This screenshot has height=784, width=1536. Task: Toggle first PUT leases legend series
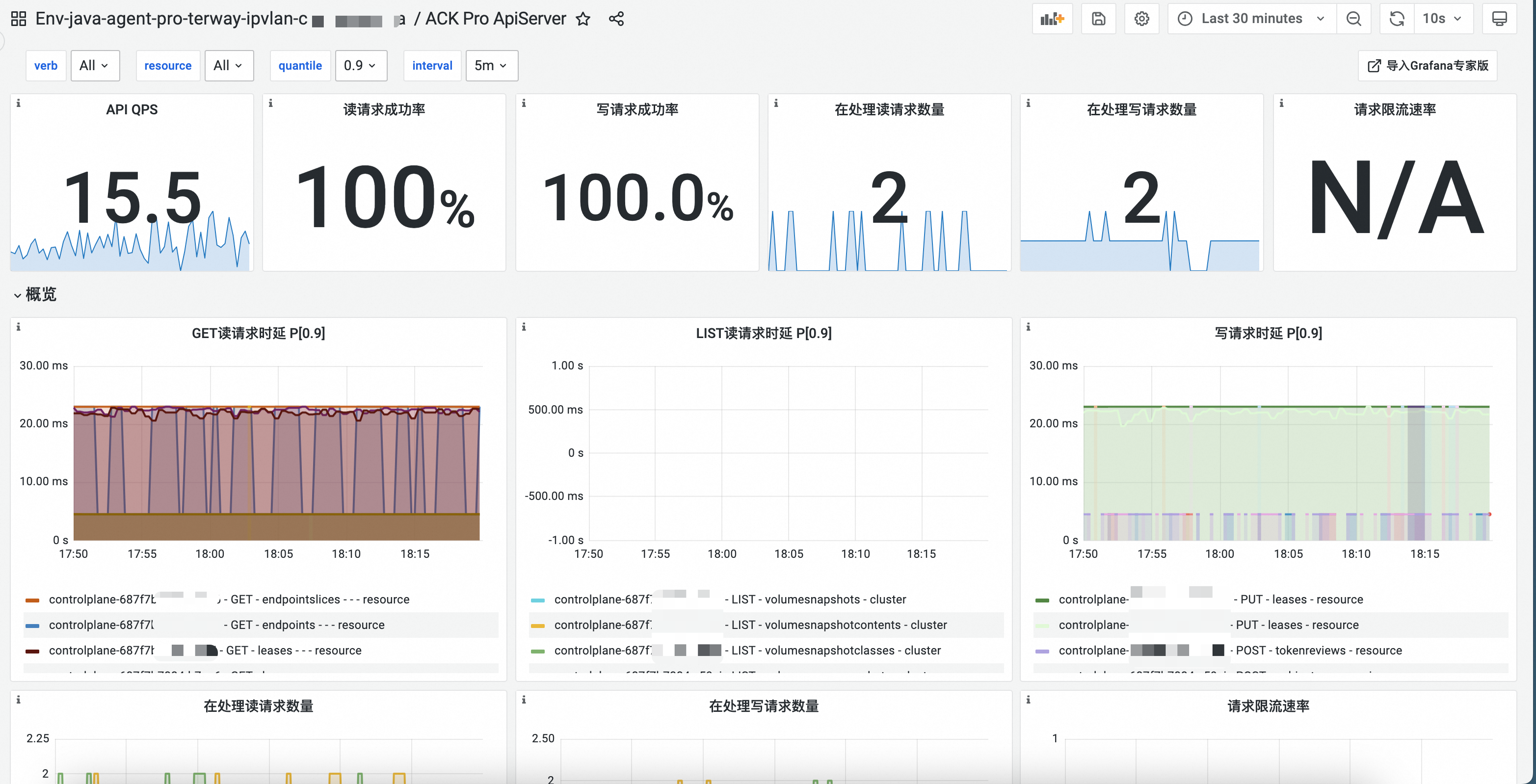pos(1211,599)
